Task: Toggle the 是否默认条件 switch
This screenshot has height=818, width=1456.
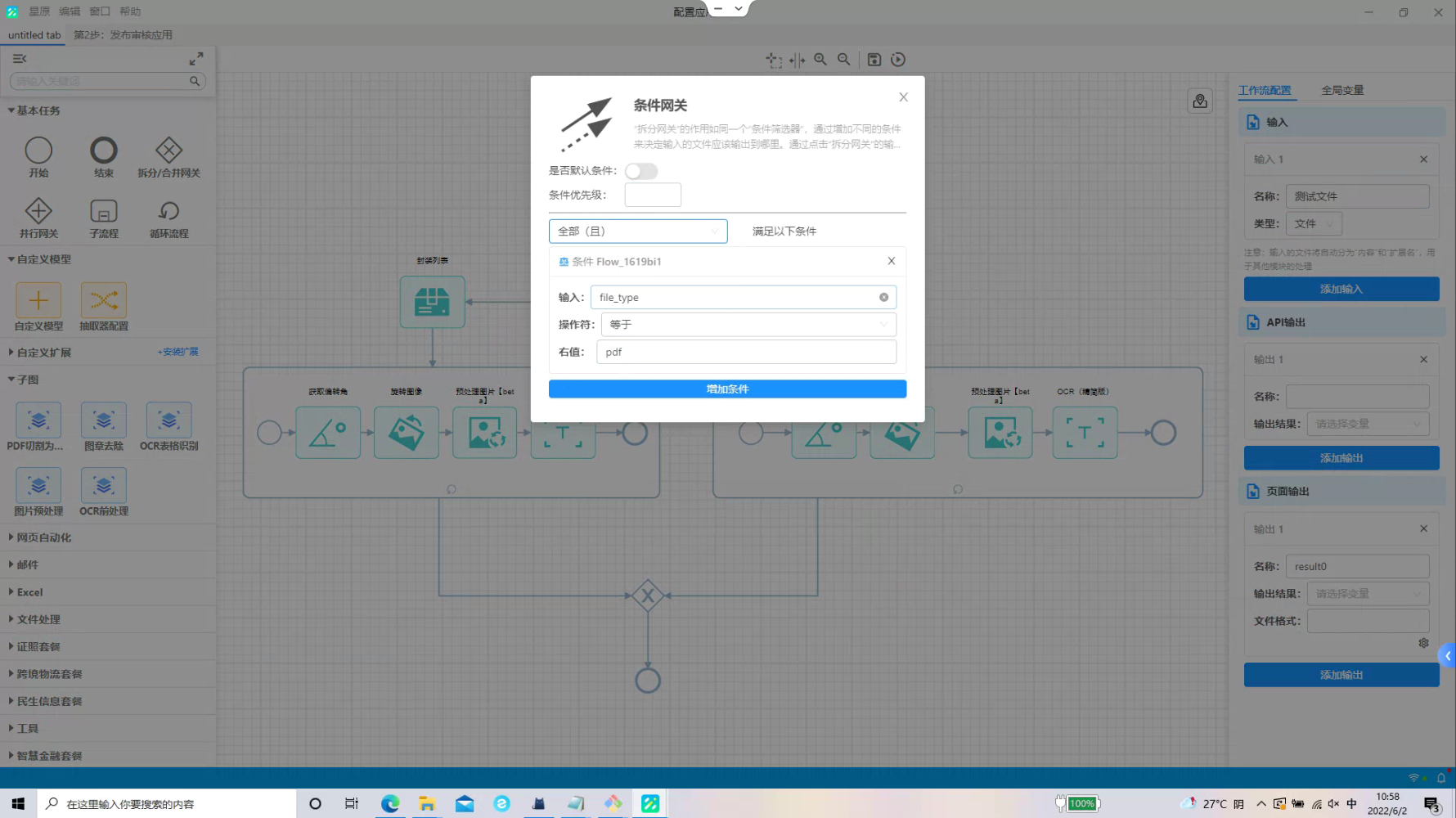Action: coord(641,171)
